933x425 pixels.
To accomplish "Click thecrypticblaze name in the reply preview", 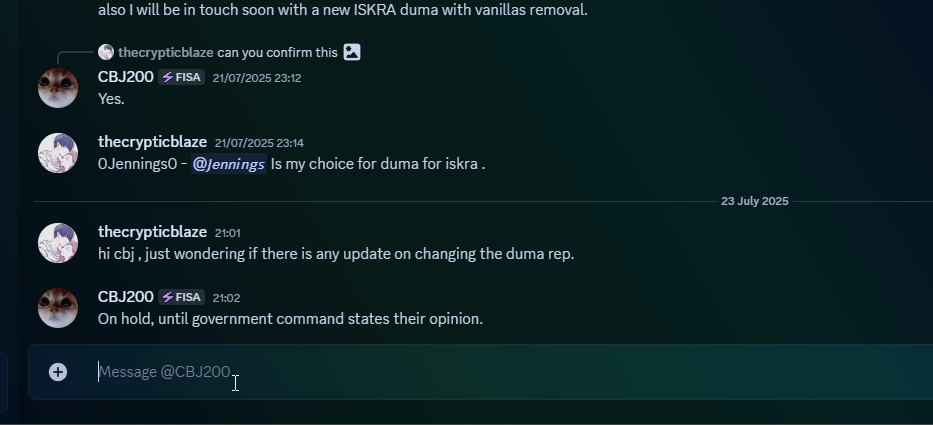I will 165,52.
